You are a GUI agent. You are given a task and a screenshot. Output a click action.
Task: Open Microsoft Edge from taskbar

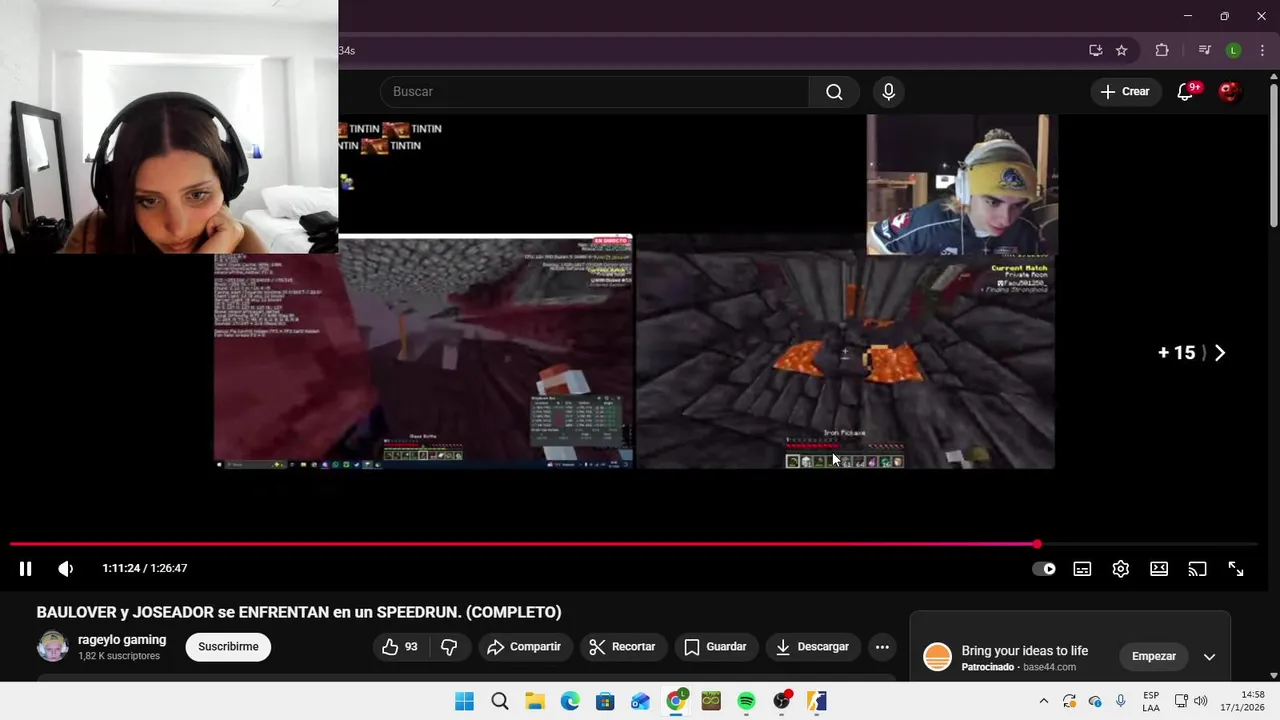(x=570, y=701)
